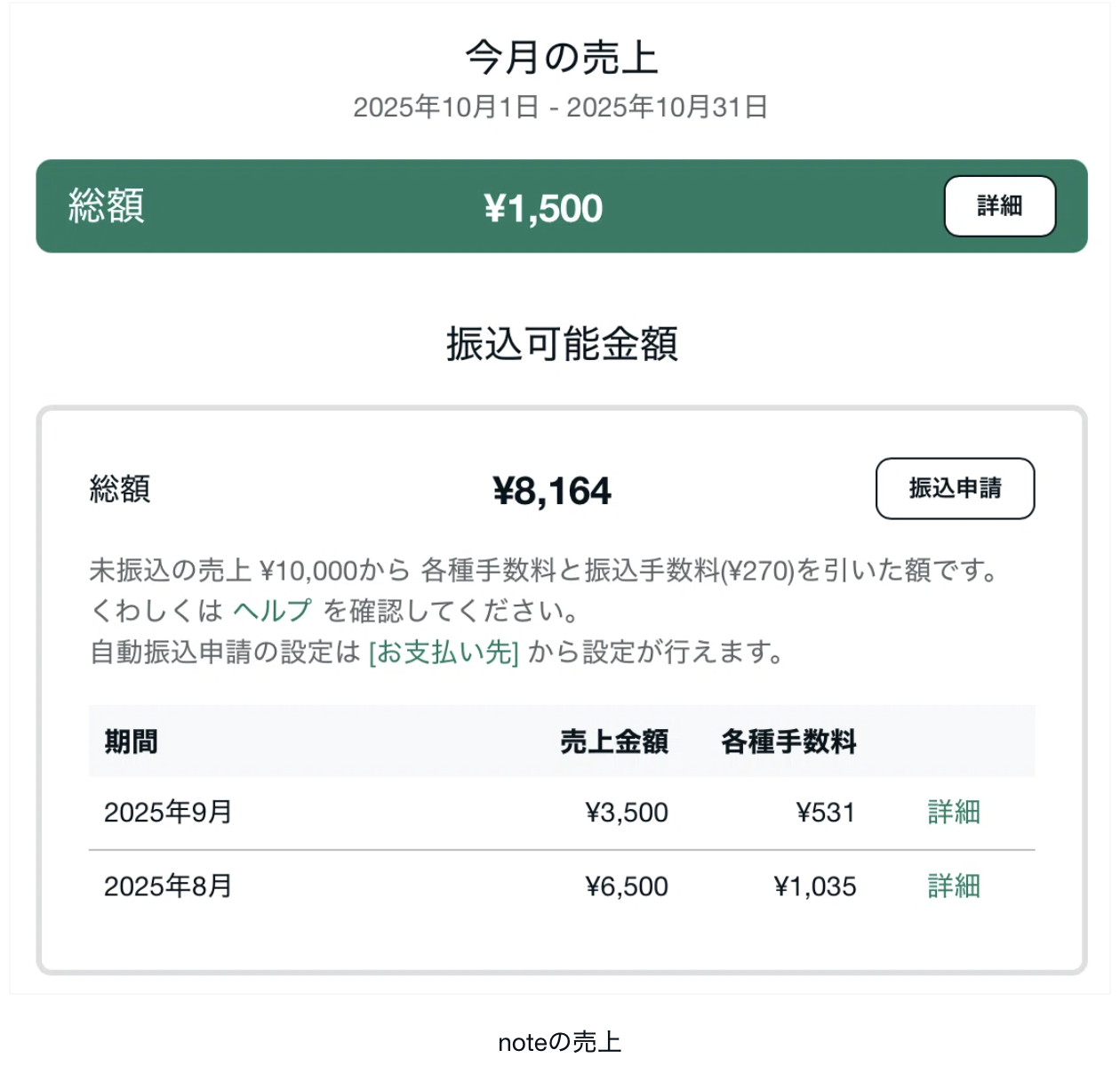The width and height of the screenshot is (1120, 1074).
Task: Select the 2025年8月 row label
Action: [x=168, y=886]
